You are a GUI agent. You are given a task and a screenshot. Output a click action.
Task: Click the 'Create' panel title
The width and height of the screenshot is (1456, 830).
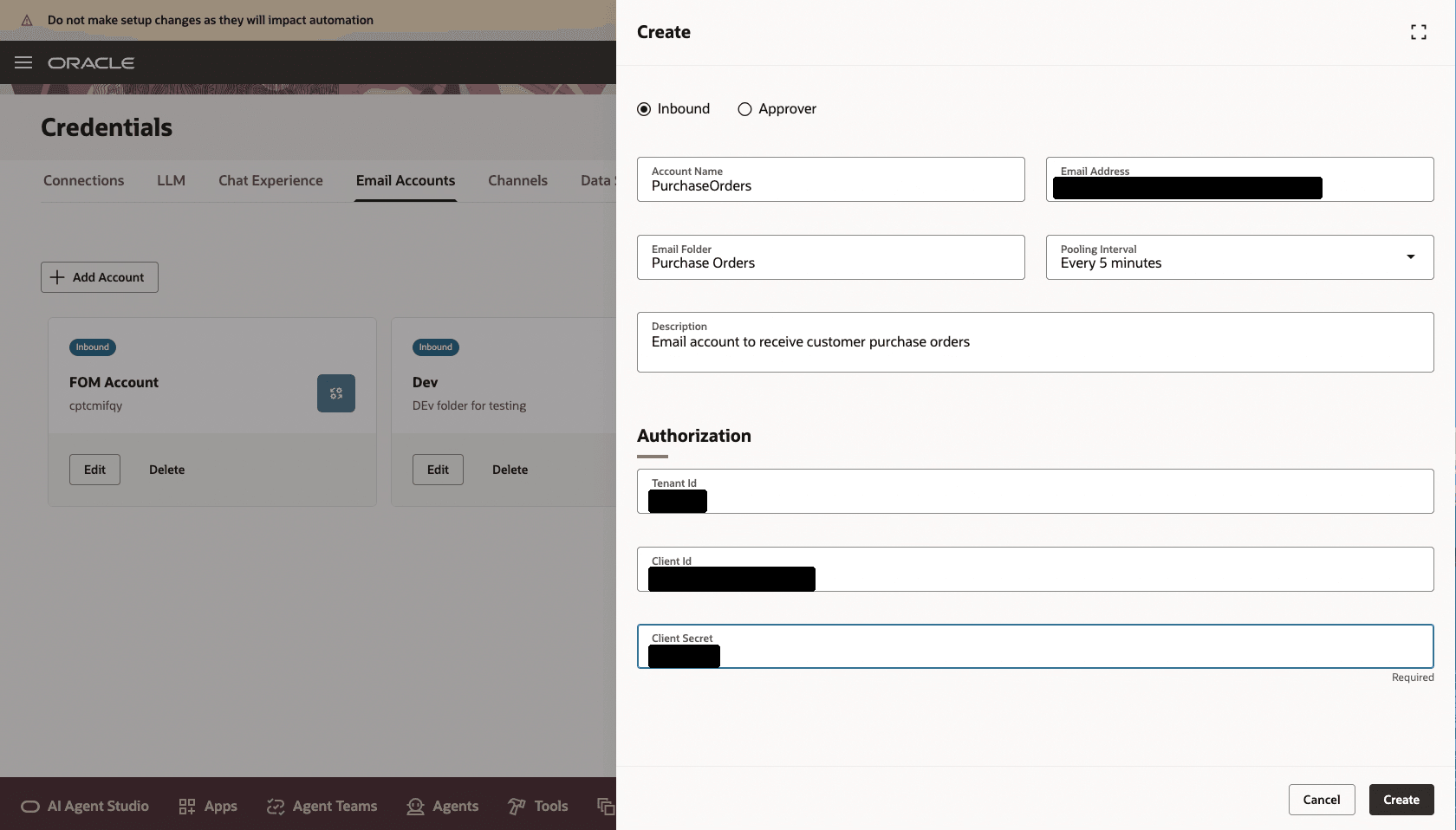[664, 32]
